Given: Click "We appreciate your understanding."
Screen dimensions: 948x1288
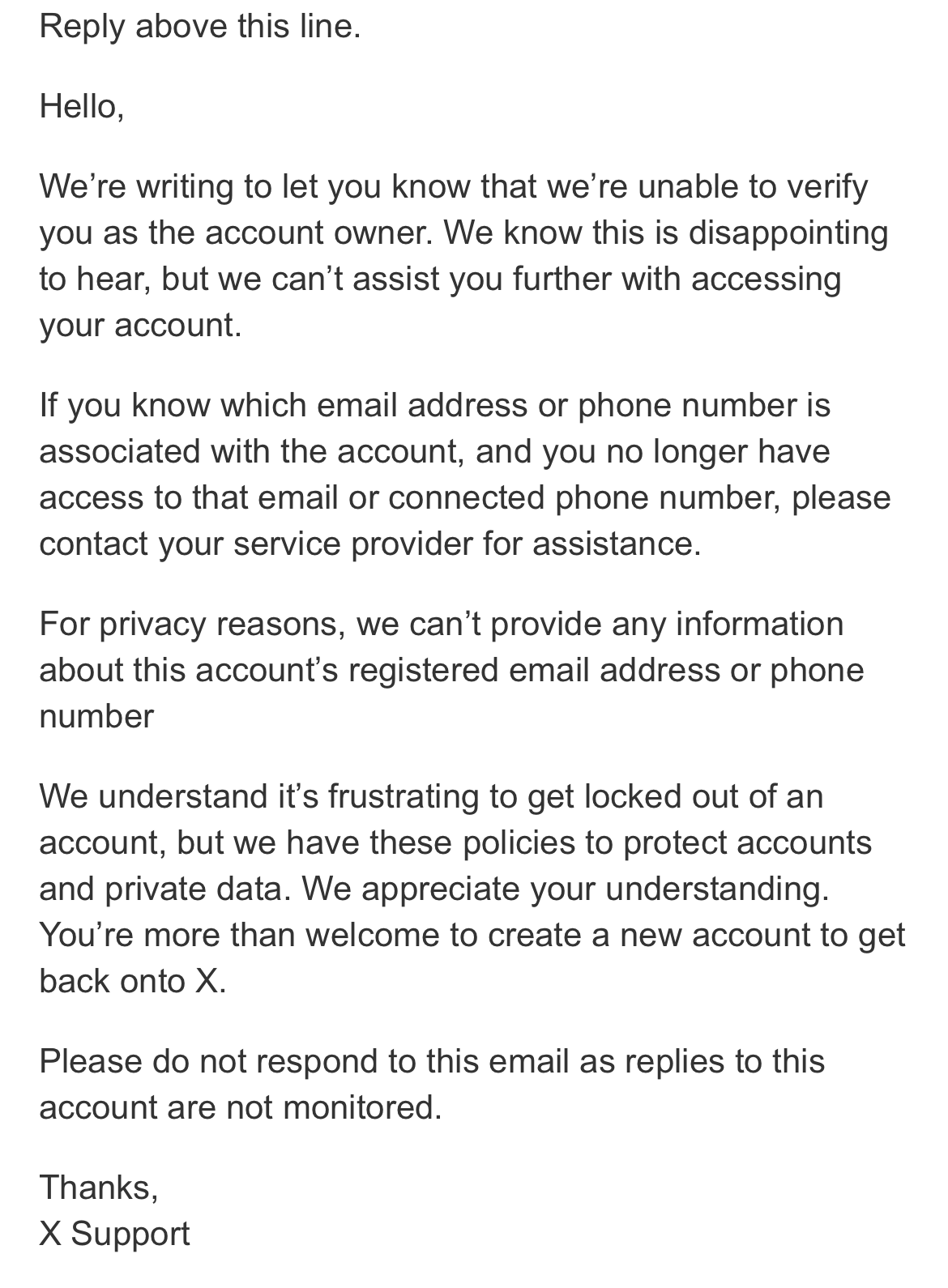Looking at the screenshot, I should point(566,889).
